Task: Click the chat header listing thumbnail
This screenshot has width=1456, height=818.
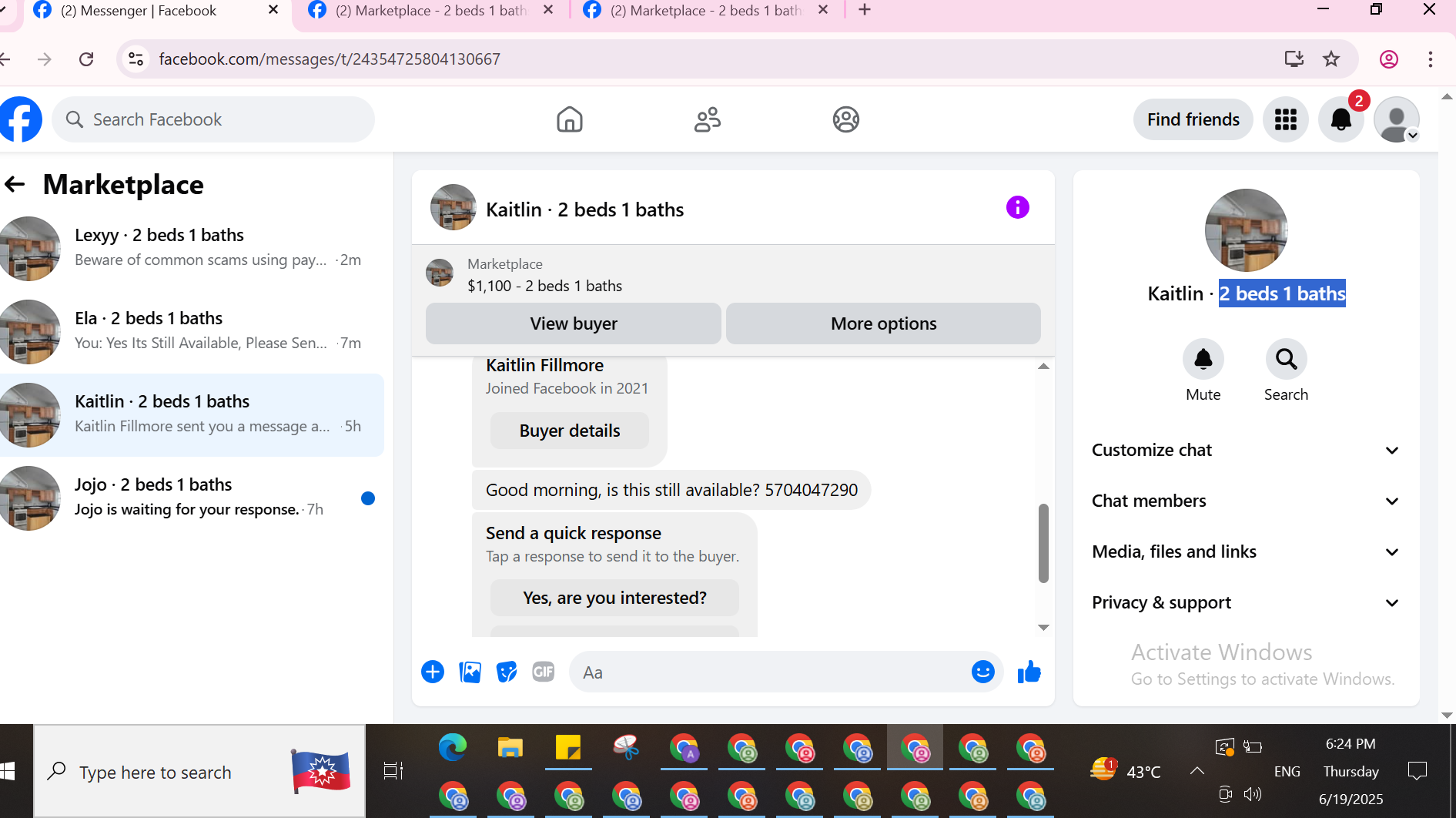Action: (x=454, y=207)
